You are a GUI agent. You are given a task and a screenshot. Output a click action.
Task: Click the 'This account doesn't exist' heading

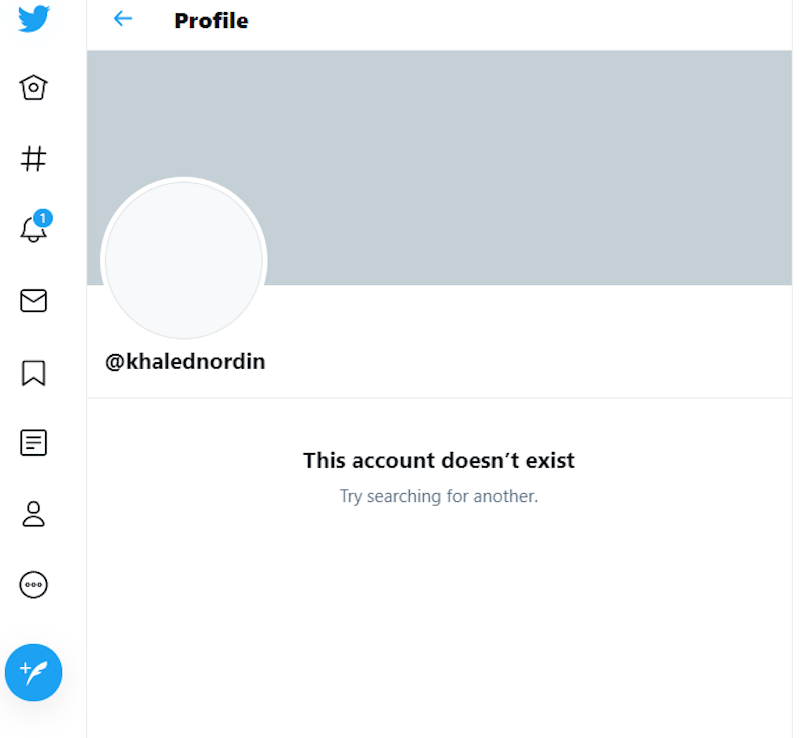(438, 460)
